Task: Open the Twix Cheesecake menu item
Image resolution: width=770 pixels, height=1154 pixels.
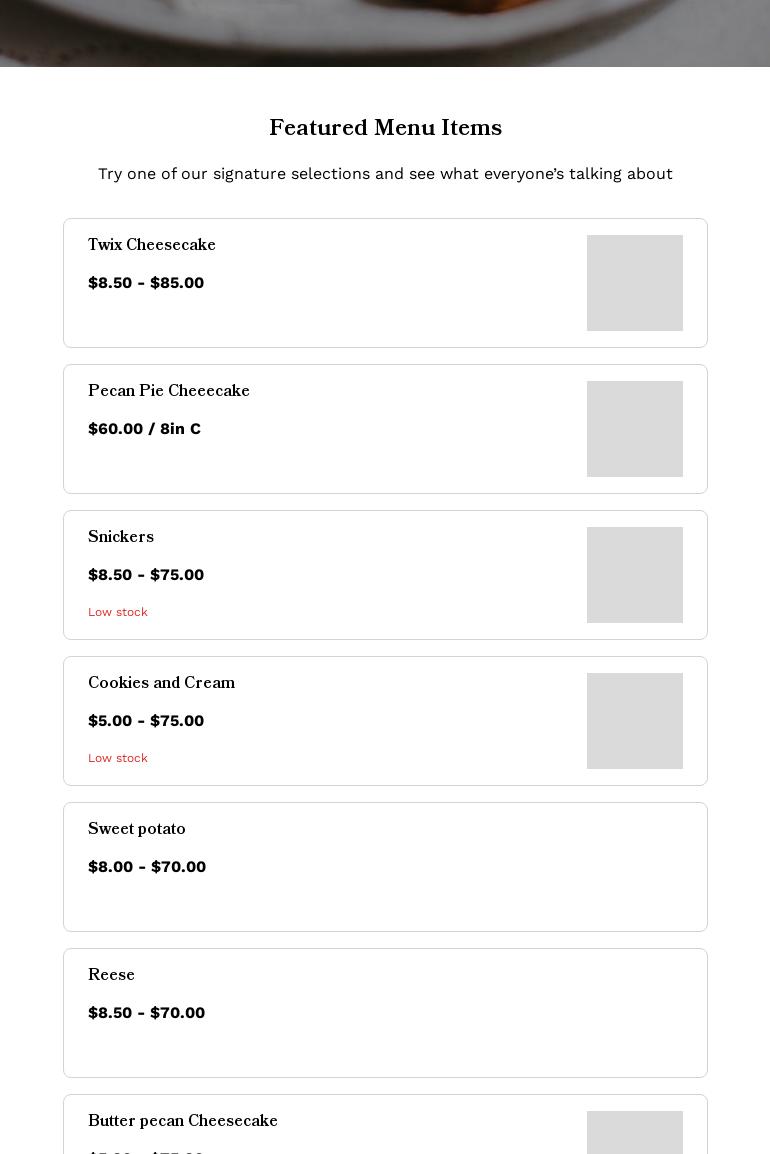Action: [152, 246]
